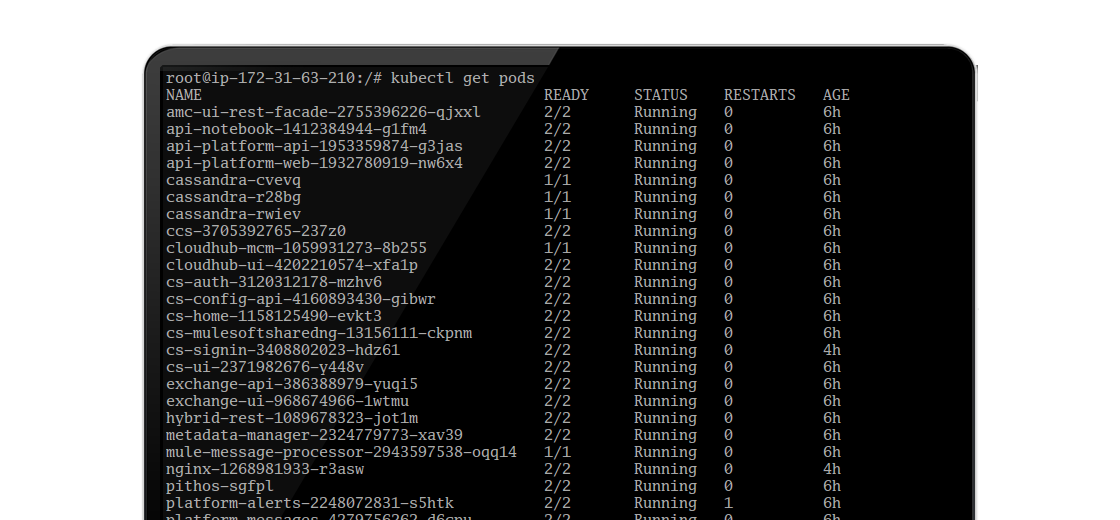This screenshot has width=1120, height=520.
Task: Click the Running status of pithos-sgfpl
Action: pyautogui.click(x=665, y=486)
